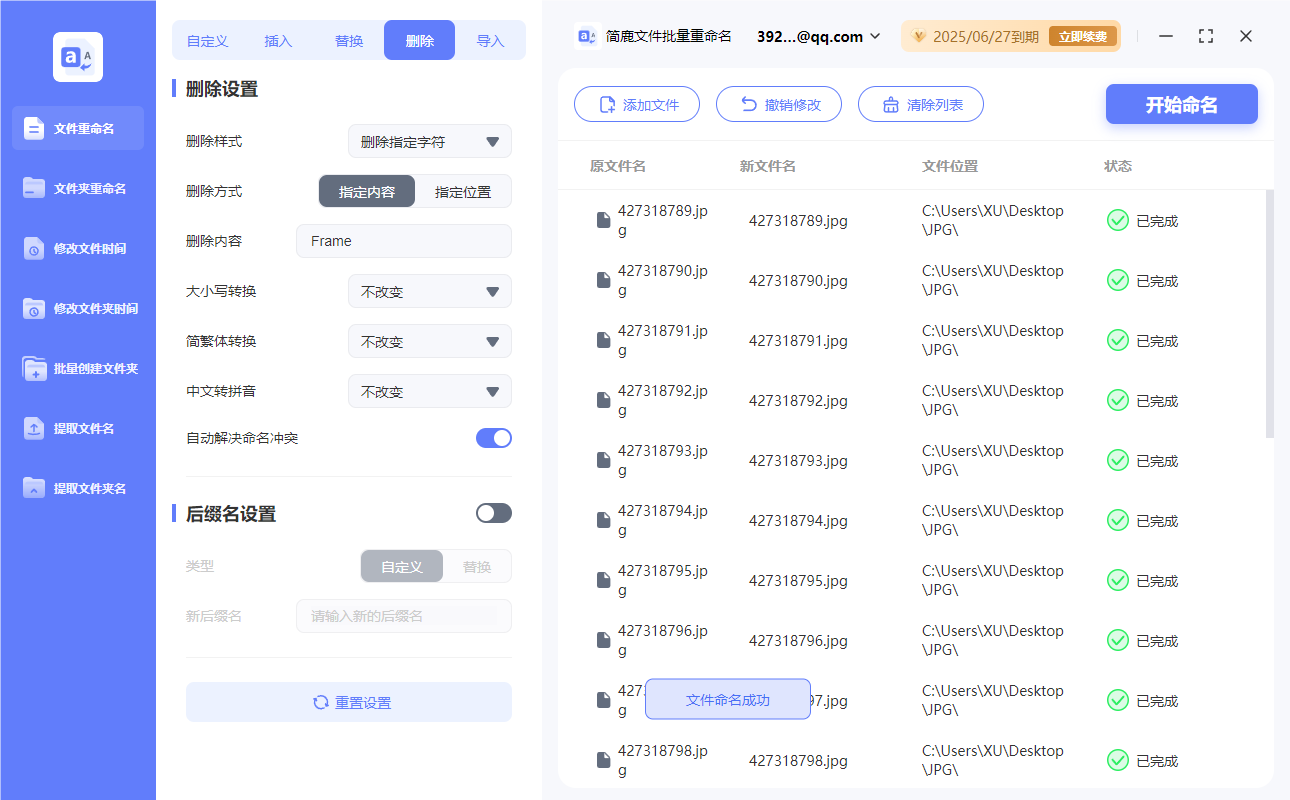Image resolution: width=1290 pixels, height=800 pixels.
Task: Click the file icon for 427318795.jpg
Action: [x=603, y=580]
